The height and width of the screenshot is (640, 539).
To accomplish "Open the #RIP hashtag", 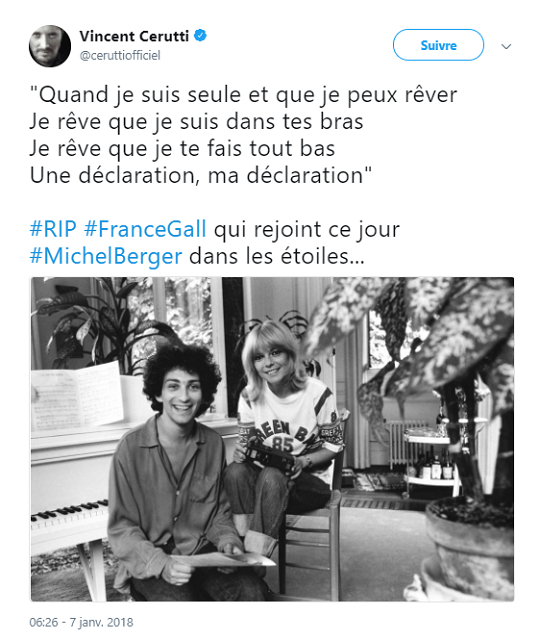I will 53,229.
